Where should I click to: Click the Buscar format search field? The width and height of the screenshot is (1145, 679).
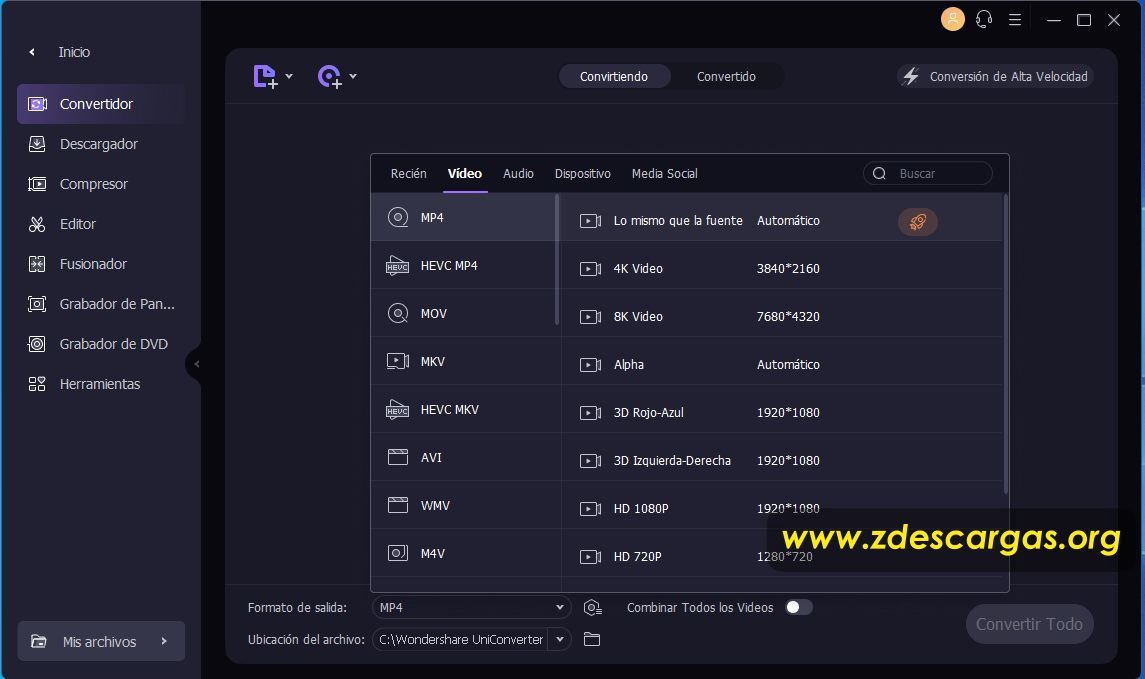(928, 174)
